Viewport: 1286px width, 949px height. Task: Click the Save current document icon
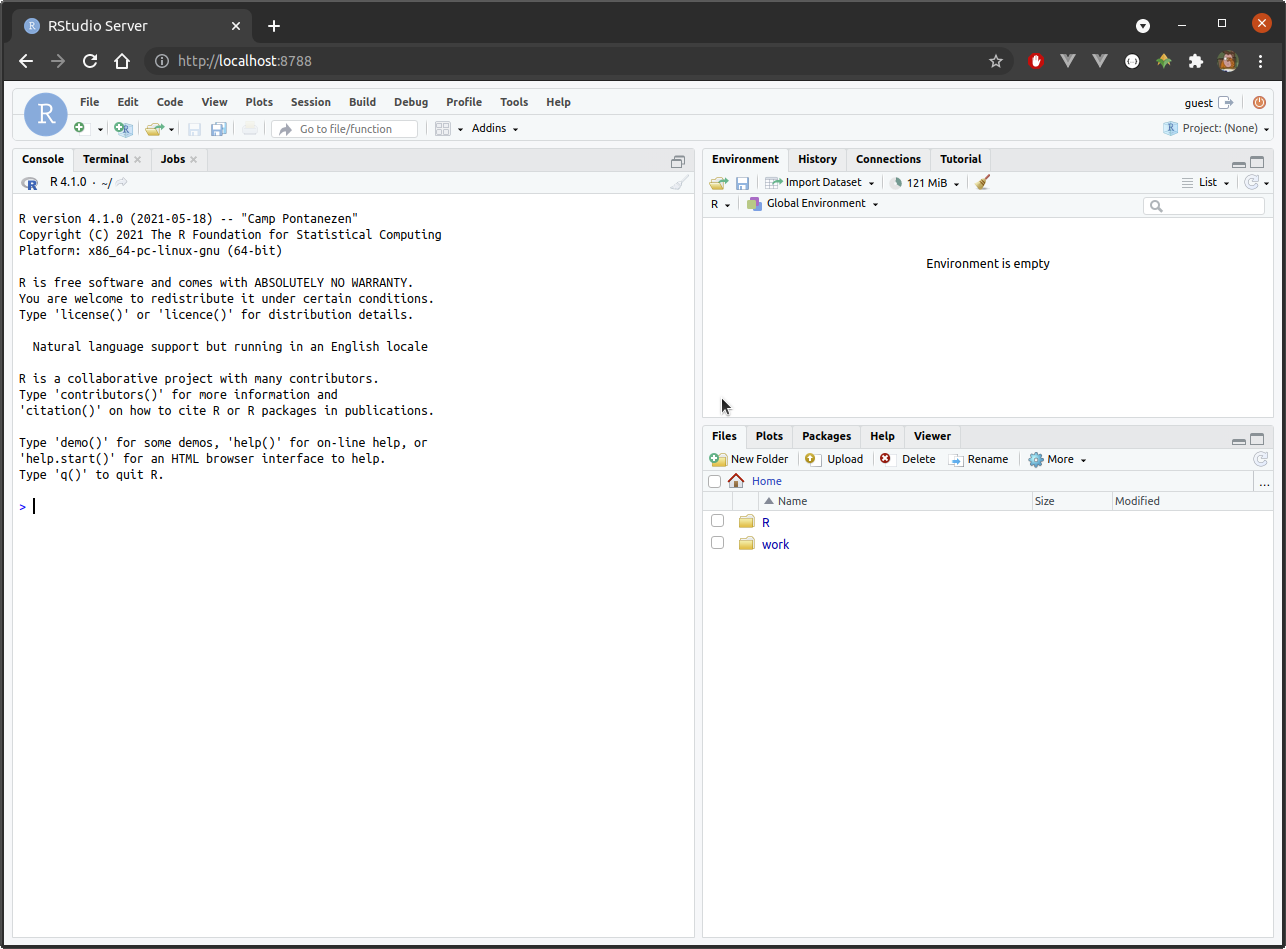(194, 128)
